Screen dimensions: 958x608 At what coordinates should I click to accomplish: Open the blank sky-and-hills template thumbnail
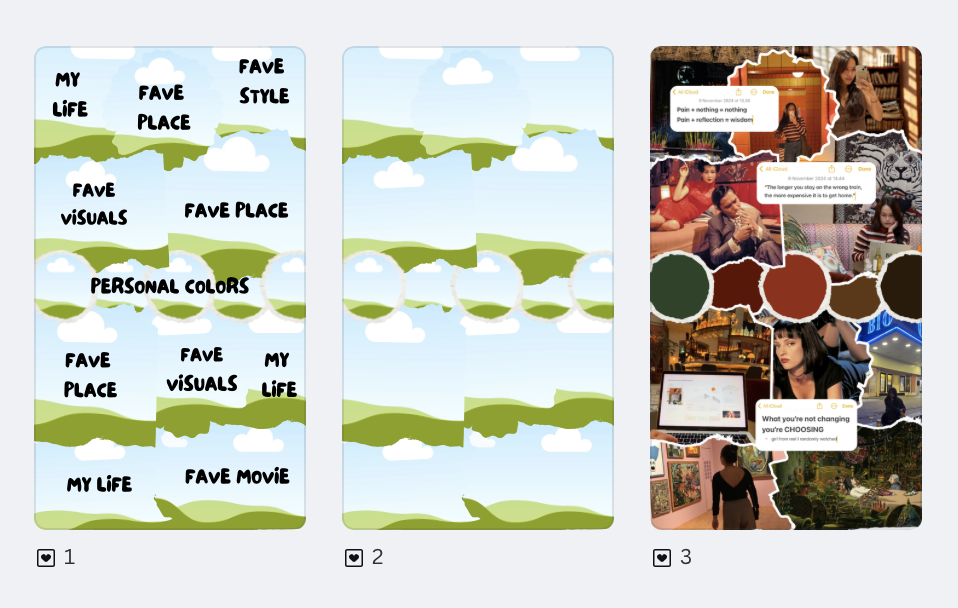pyautogui.click(x=478, y=288)
